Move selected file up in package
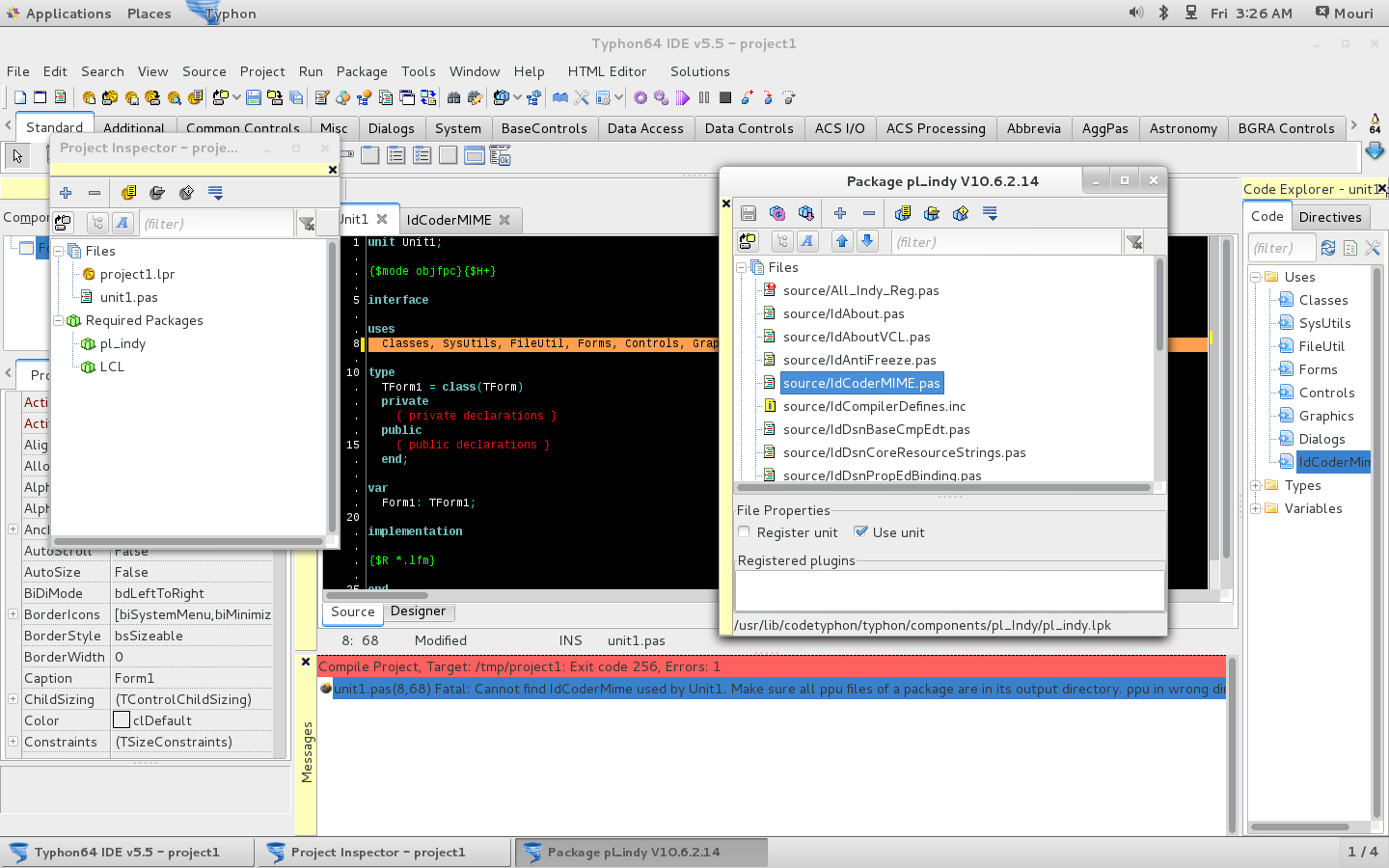Screen dimensions: 1389x868 point(842,241)
